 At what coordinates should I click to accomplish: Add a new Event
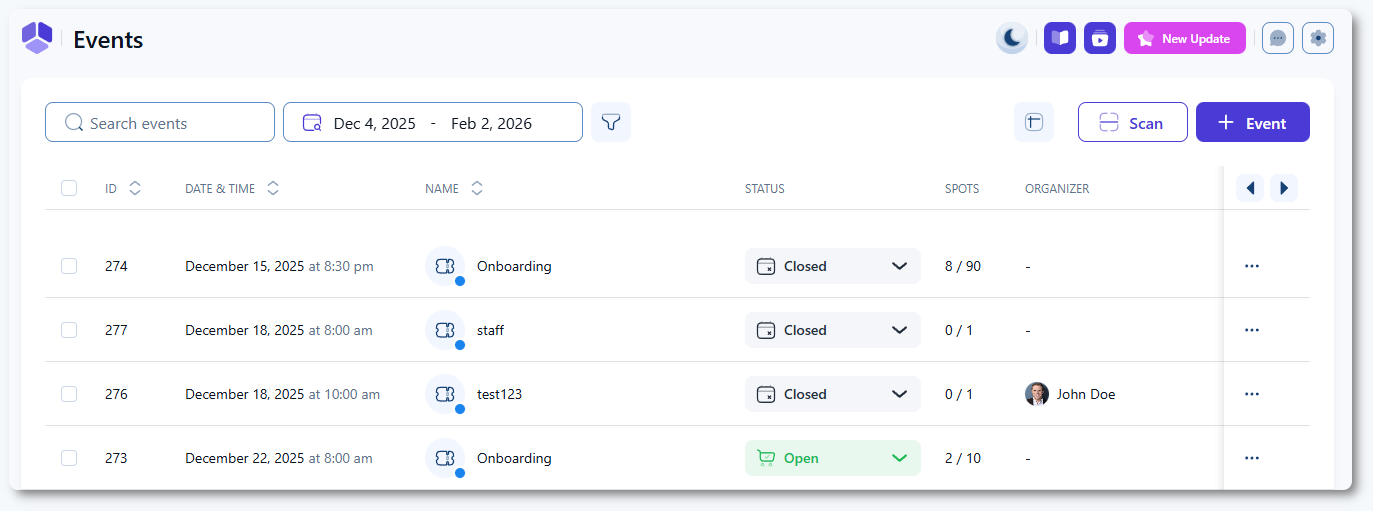1252,123
